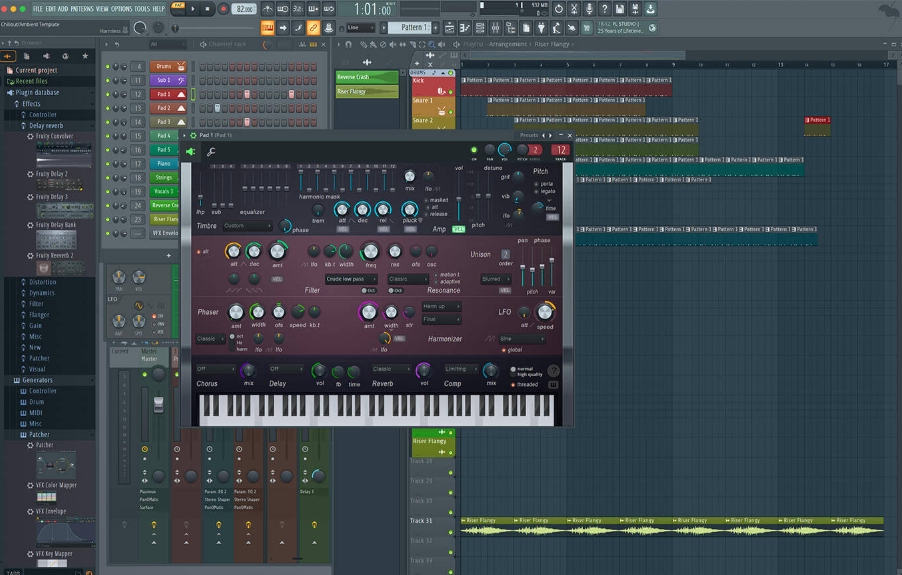Open the FILE menu
Image resolution: width=902 pixels, height=575 pixels.
click(x=38, y=9)
